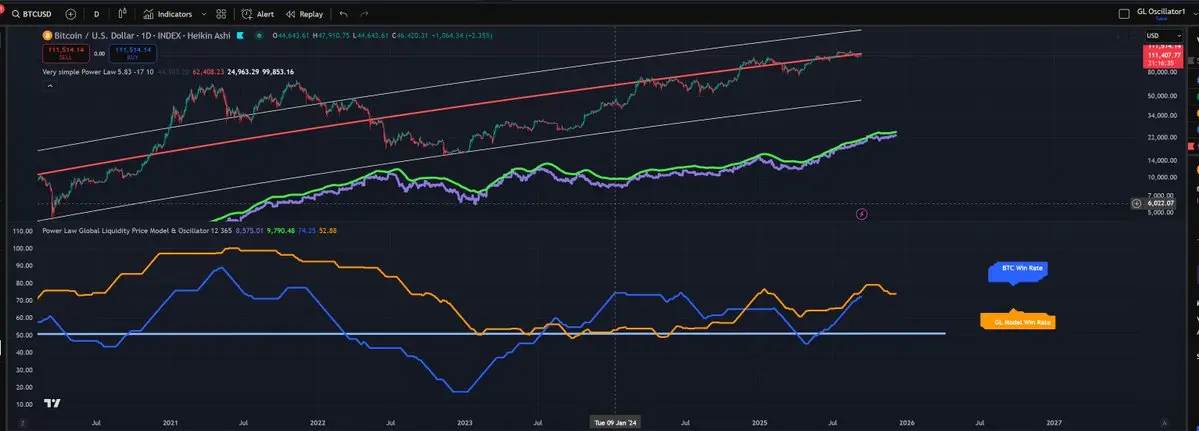Click the add symbol plus icon
This screenshot has height=431, width=1199.
[x=71, y=14]
